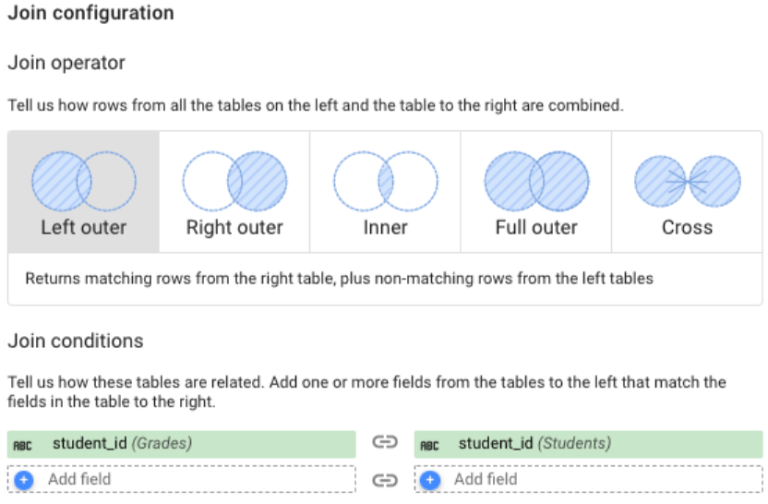
Task: Click the link icon between Add field boxes
Action: pyautogui.click(x=385, y=480)
